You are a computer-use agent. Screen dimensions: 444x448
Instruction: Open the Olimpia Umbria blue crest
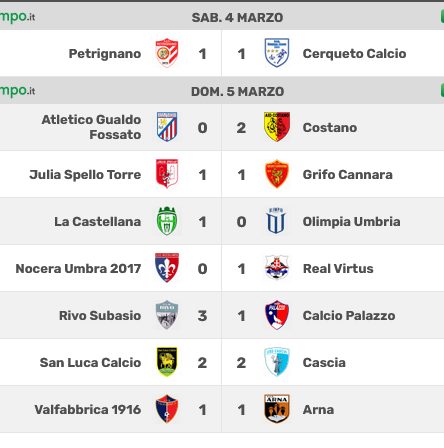(277, 221)
